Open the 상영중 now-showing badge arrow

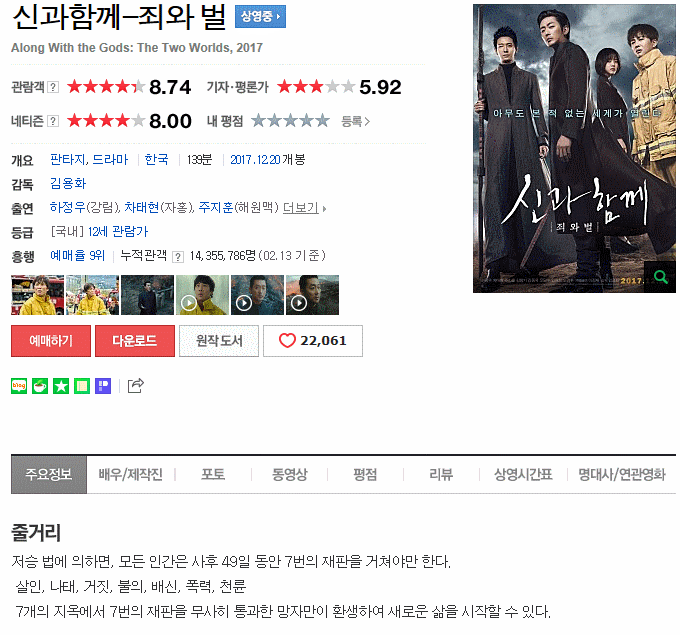[x=260, y=16]
